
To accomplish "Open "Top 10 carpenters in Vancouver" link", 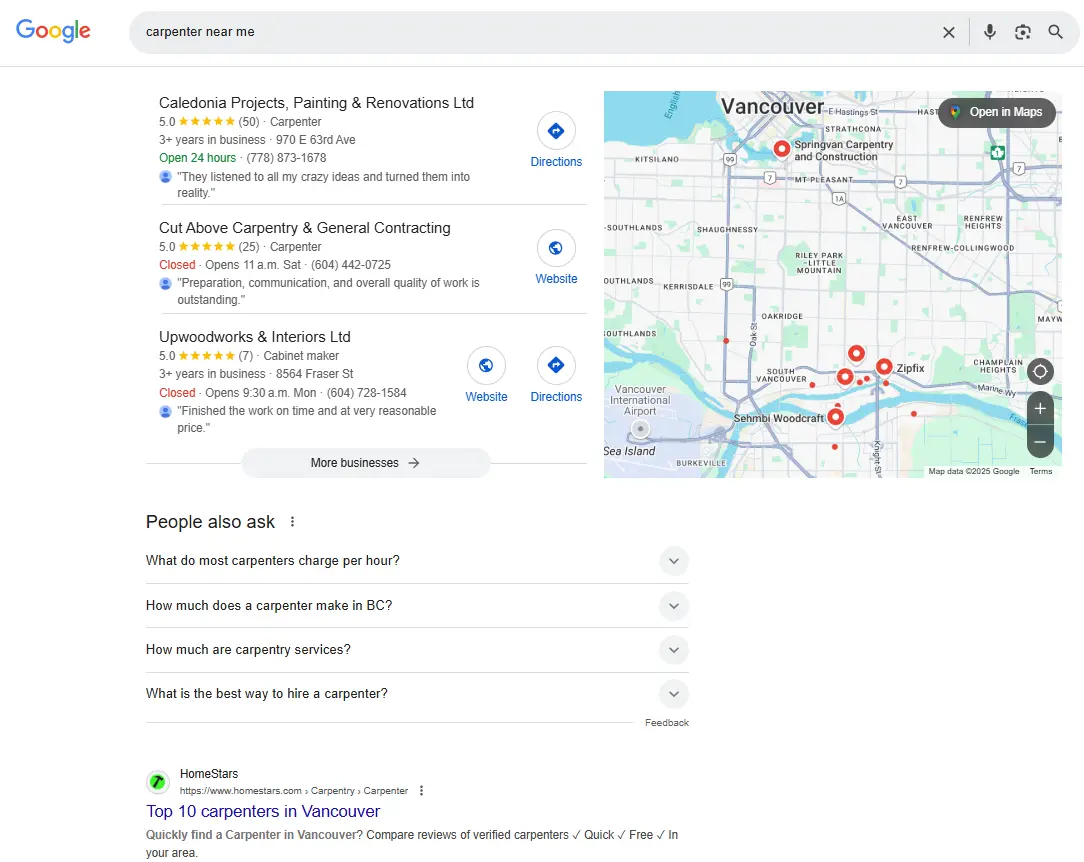I will point(263,811).
